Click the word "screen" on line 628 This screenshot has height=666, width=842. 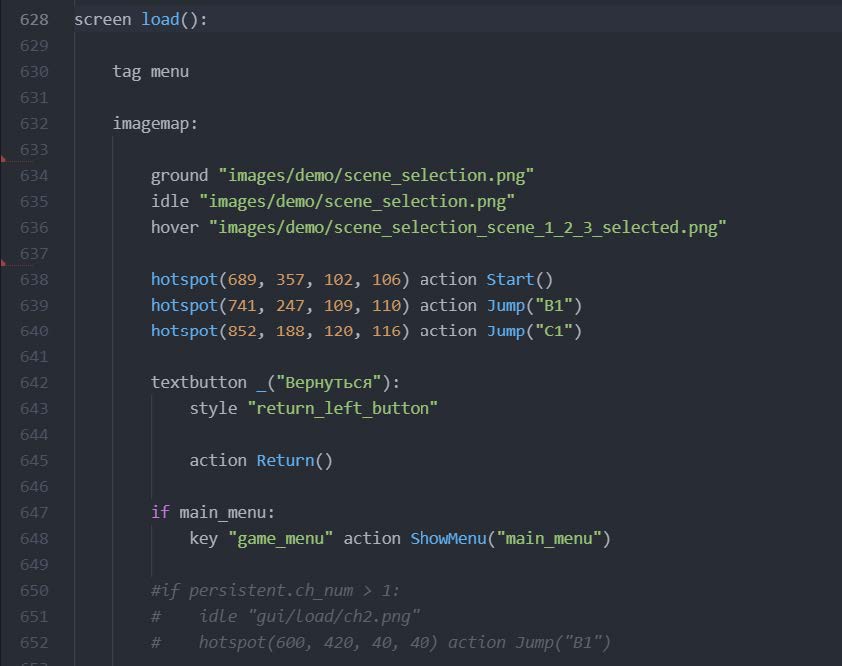(x=103, y=20)
